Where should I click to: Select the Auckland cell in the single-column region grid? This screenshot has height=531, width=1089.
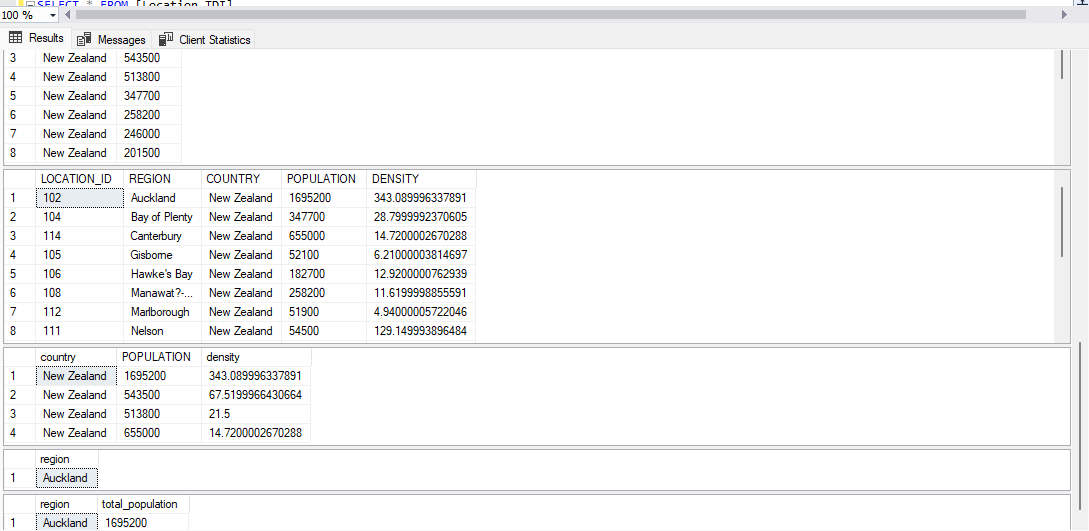tap(67, 478)
